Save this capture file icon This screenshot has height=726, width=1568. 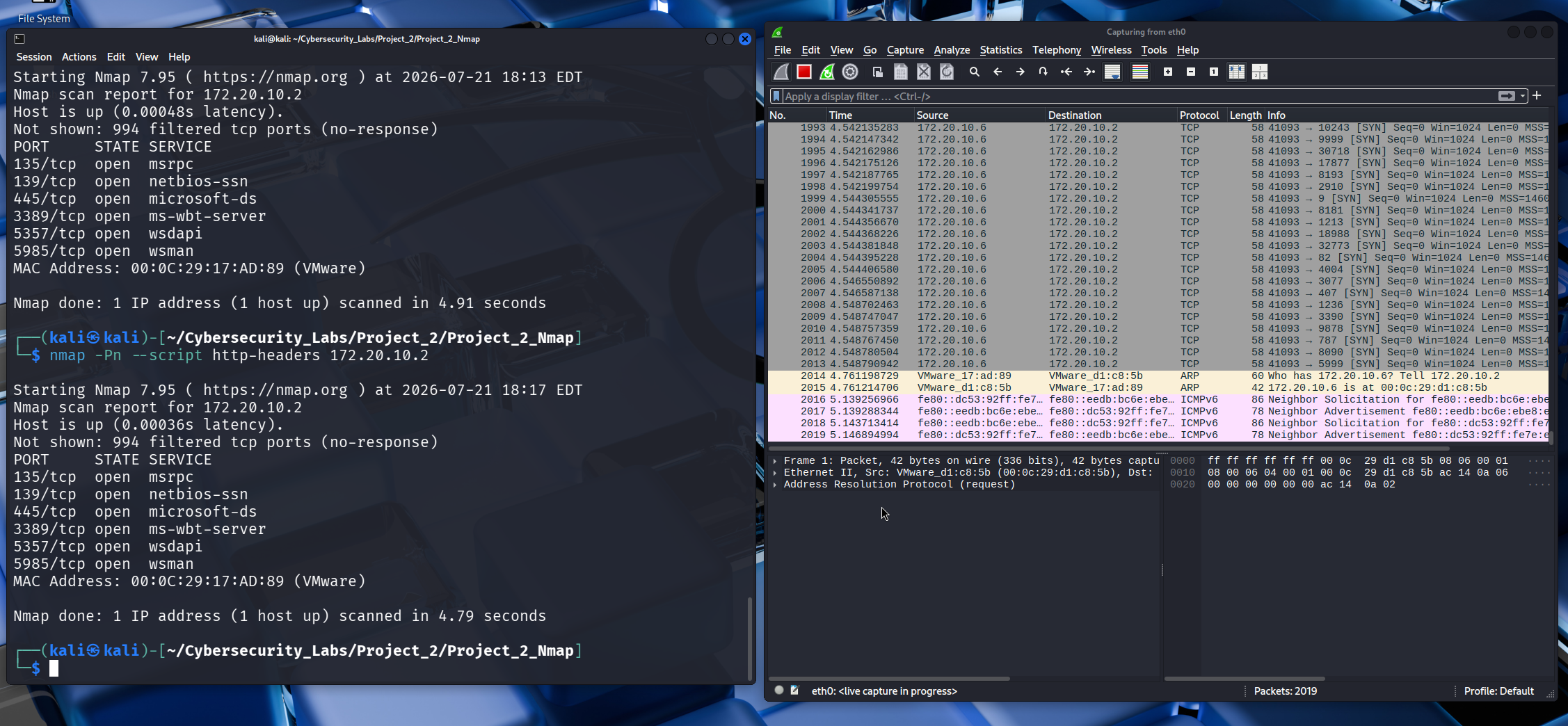(901, 72)
